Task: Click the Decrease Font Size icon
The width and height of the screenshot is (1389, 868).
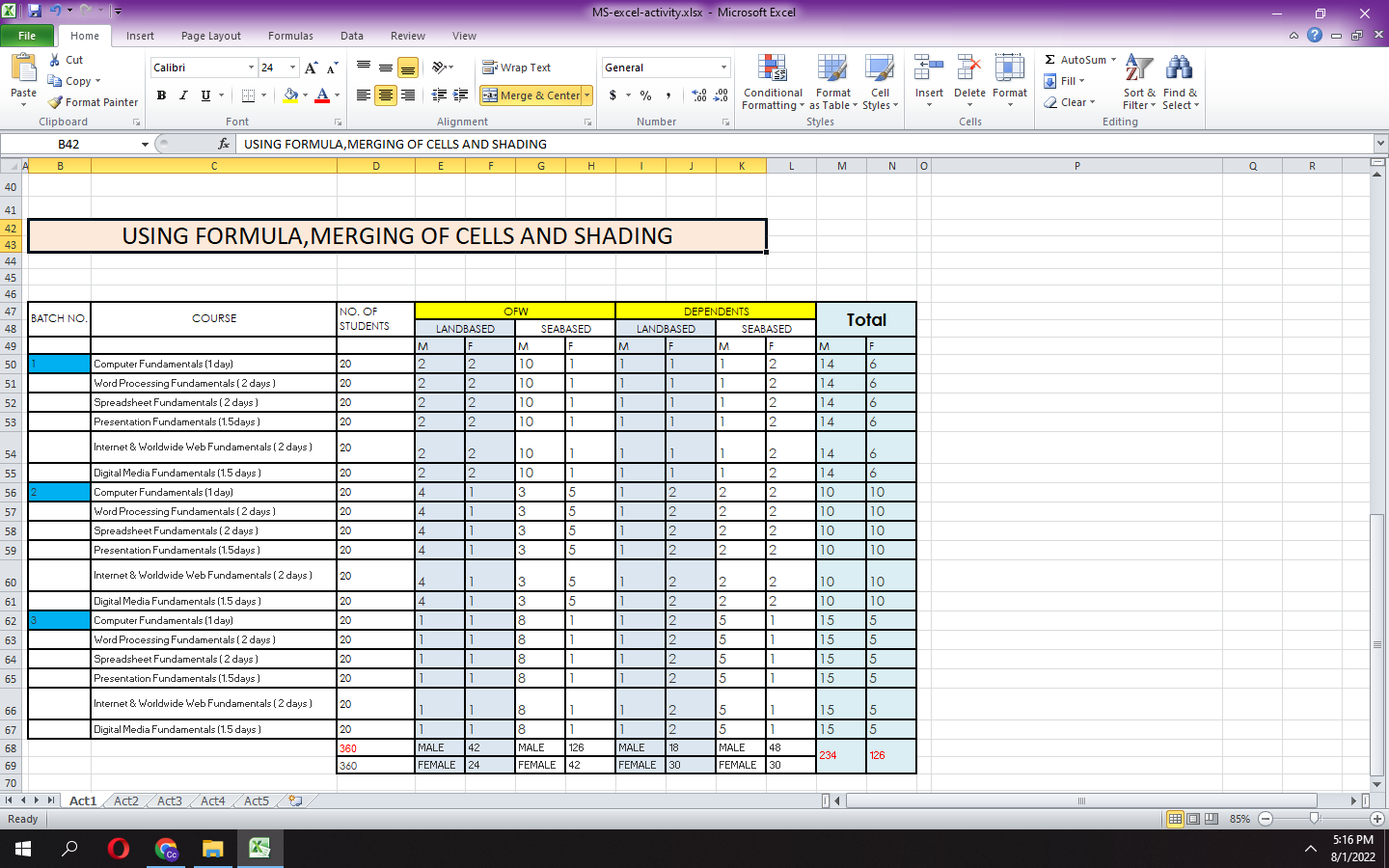Action: click(x=332, y=68)
